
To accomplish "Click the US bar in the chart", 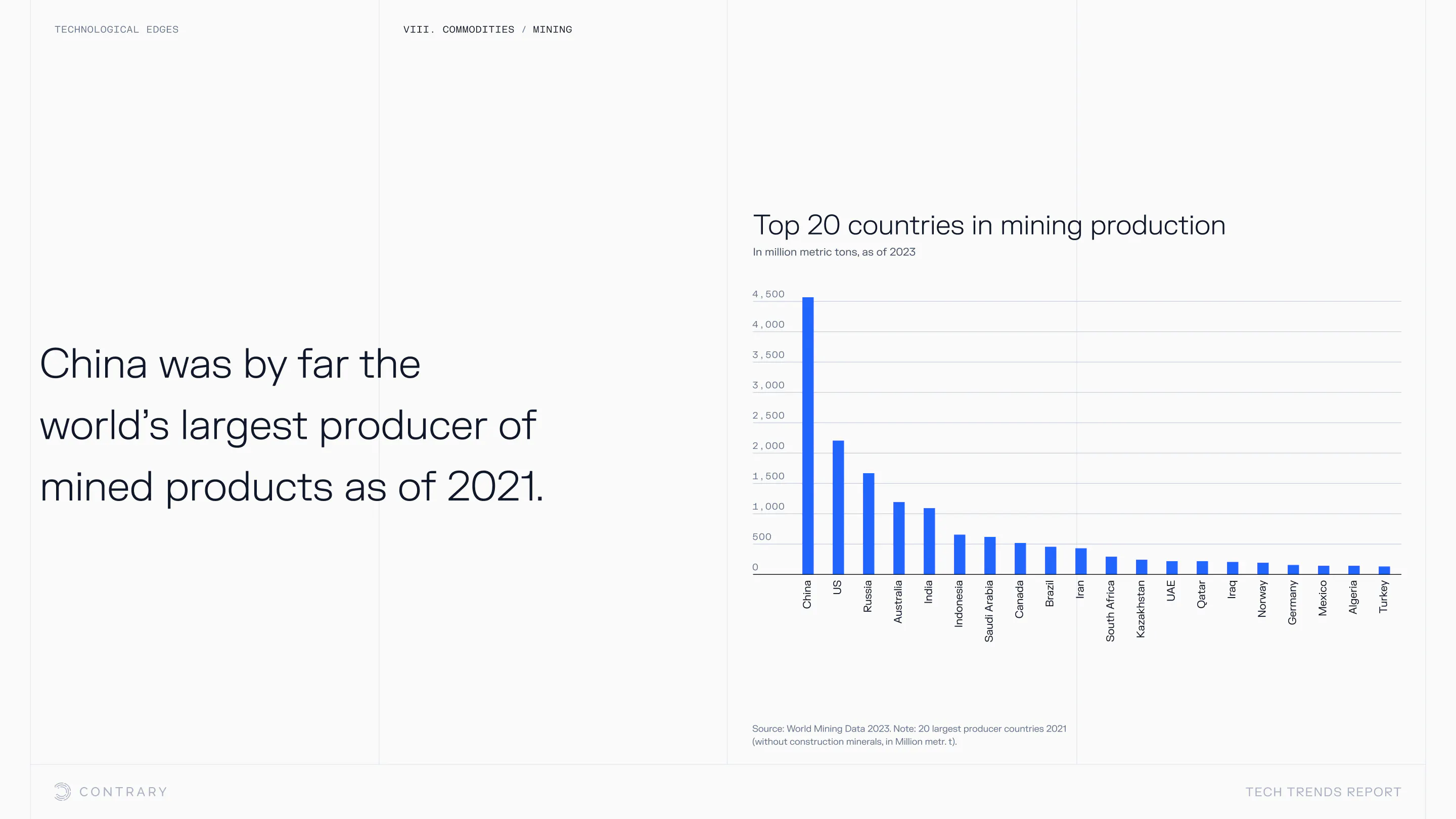I will [838, 507].
